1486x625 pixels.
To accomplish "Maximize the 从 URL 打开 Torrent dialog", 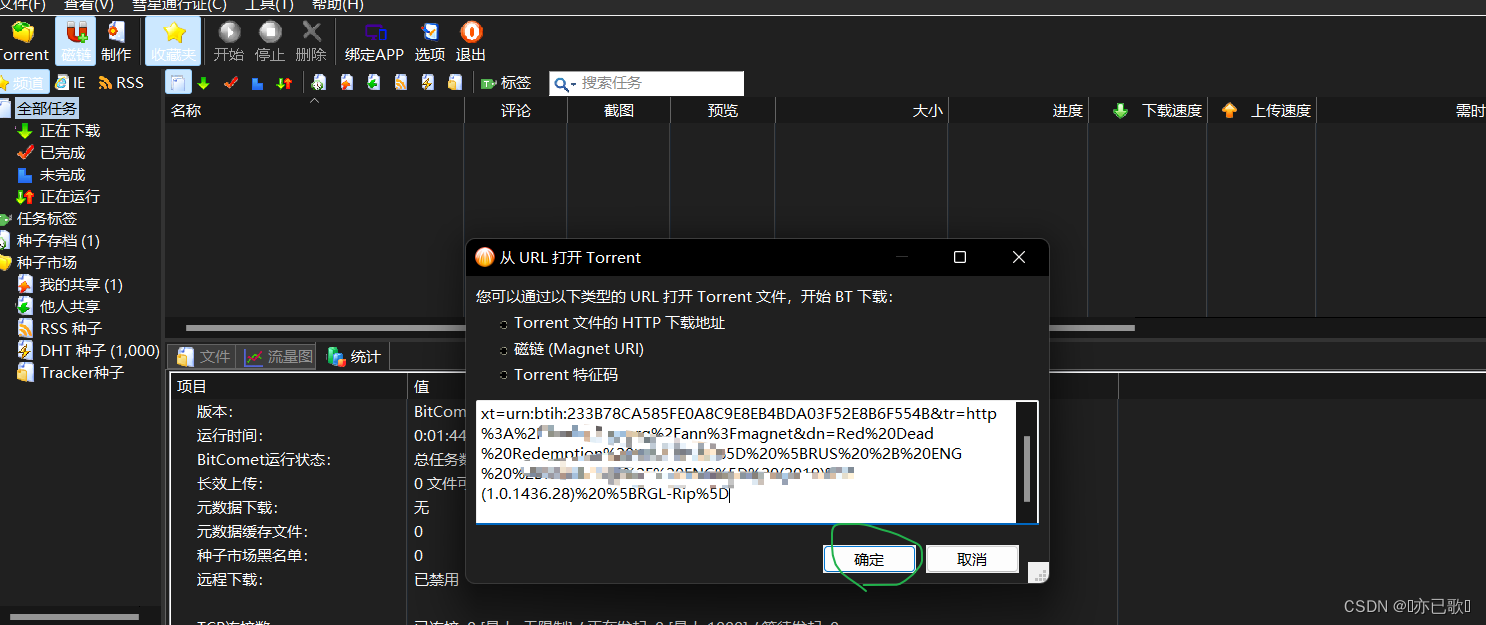I will (x=960, y=257).
